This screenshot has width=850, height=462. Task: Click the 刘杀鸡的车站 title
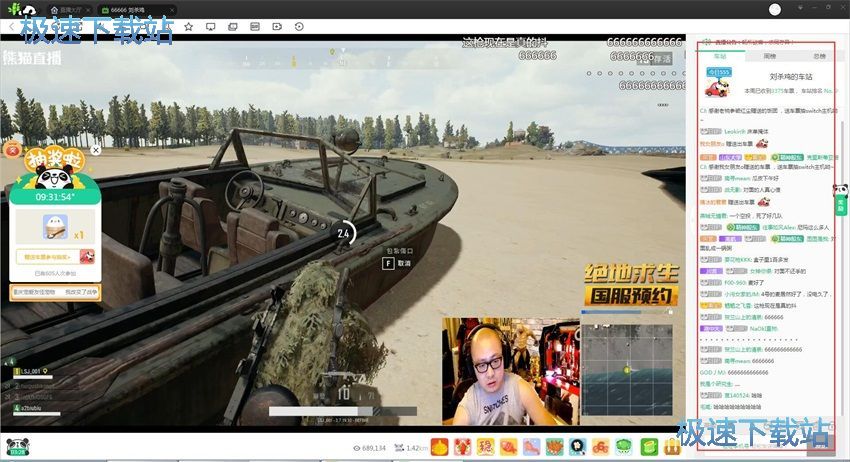coord(791,76)
